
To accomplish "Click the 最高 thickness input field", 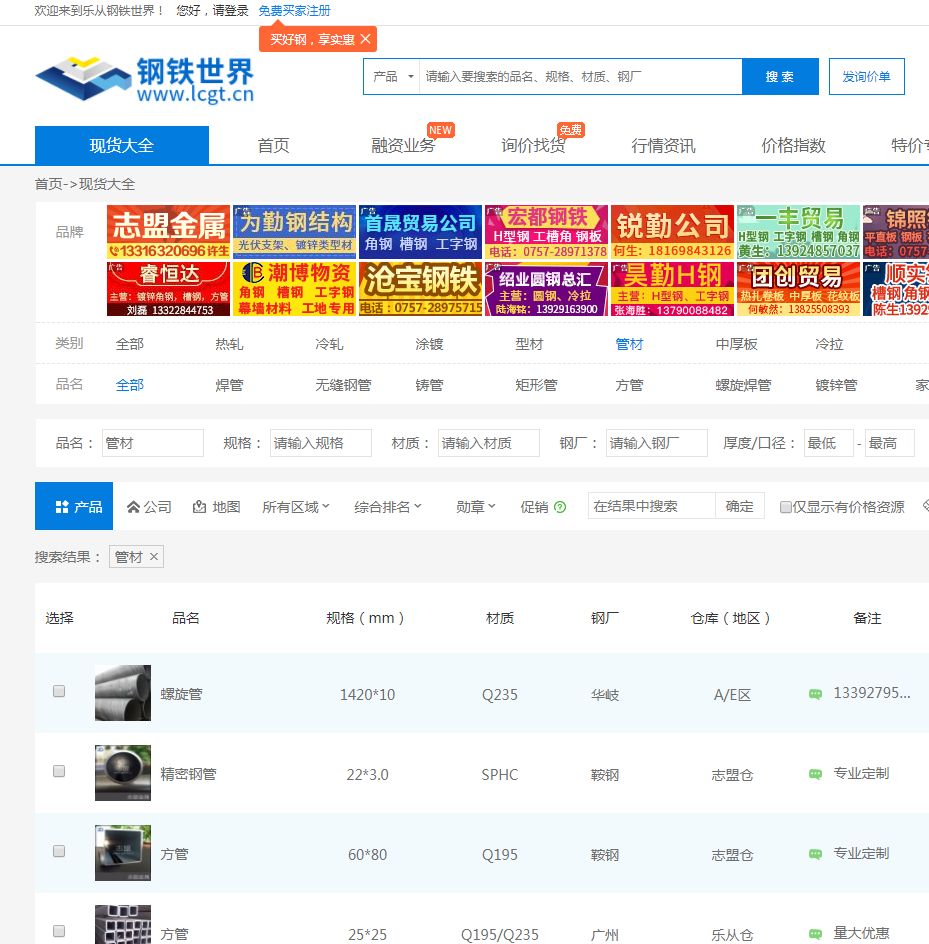I will [x=890, y=443].
